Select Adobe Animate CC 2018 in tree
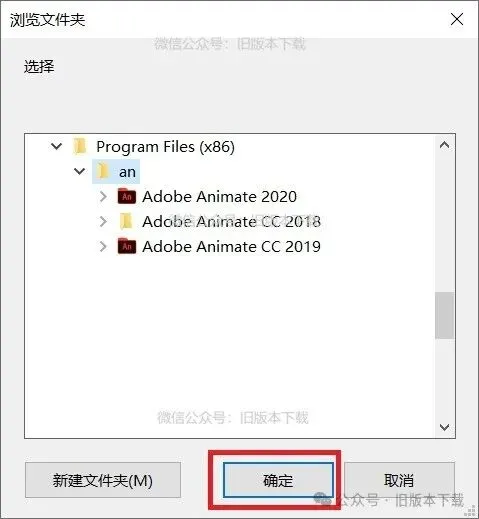The height and width of the screenshot is (519, 479). [x=231, y=222]
